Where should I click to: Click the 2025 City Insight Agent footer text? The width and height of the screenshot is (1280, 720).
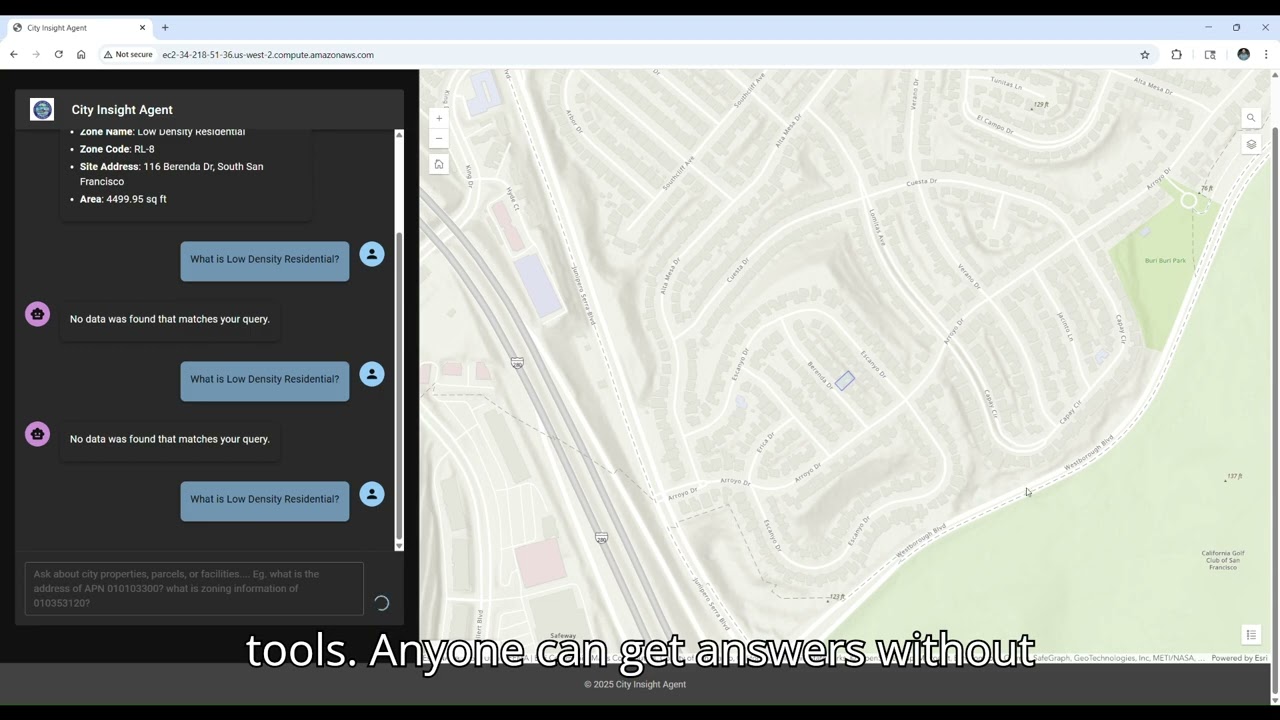pyautogui.click(x=635, y=684)
